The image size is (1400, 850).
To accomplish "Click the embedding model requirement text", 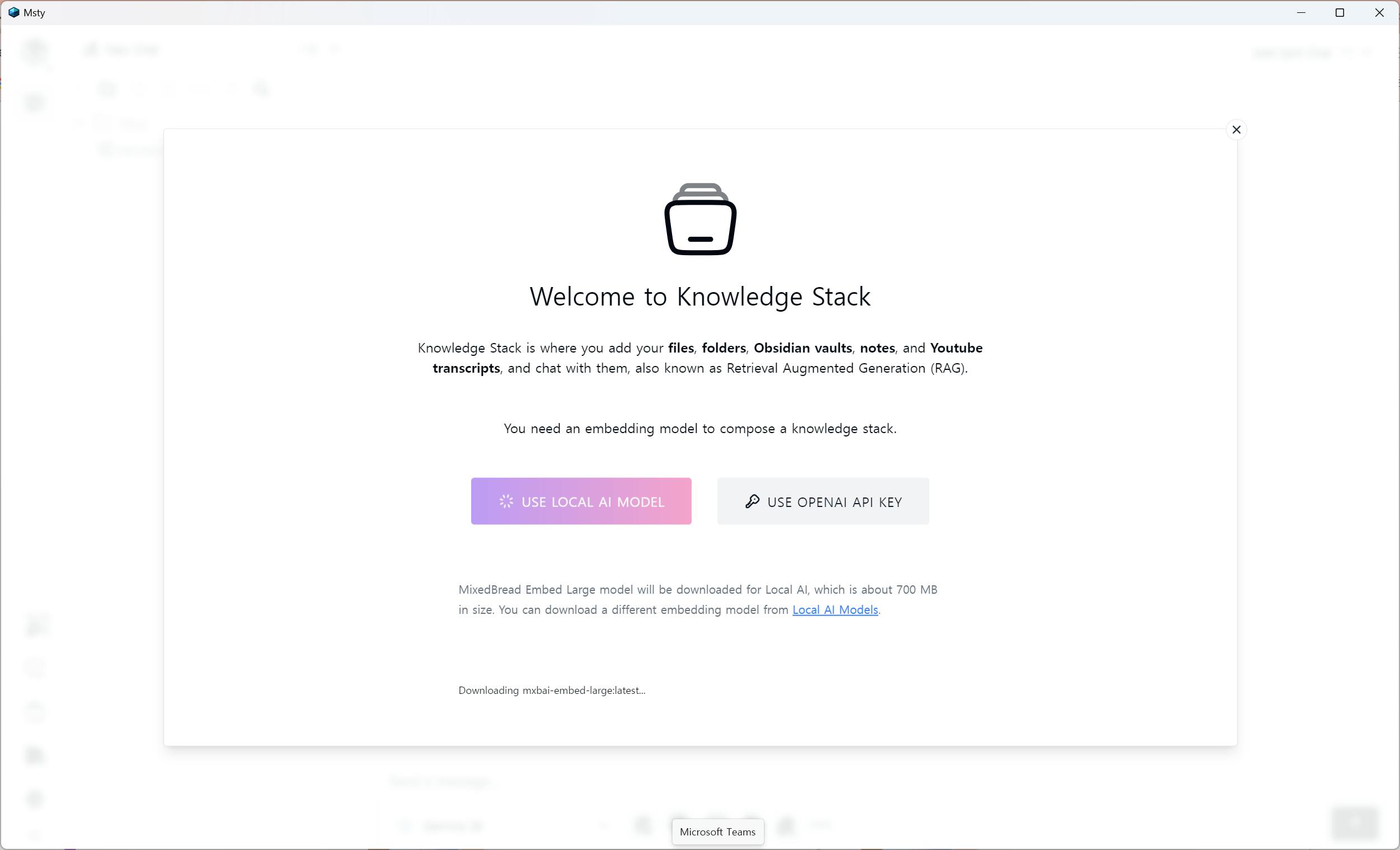I will [x=700, y=429].
